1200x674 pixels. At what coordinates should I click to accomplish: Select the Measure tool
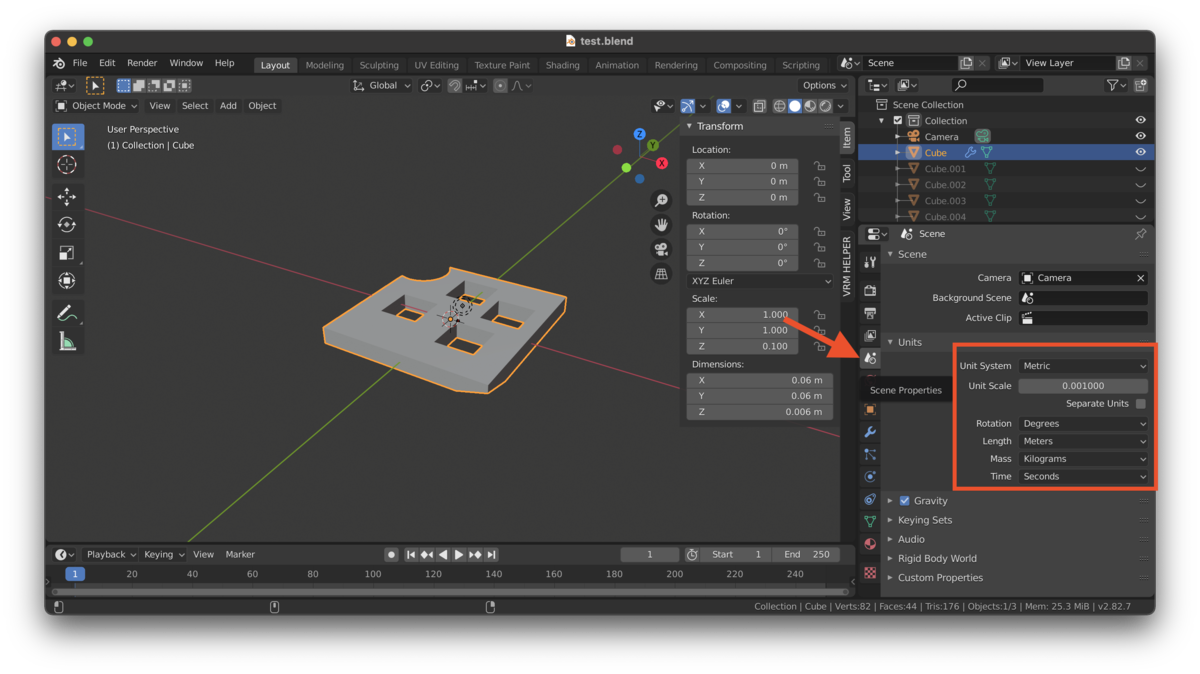(x=67, y=342)
